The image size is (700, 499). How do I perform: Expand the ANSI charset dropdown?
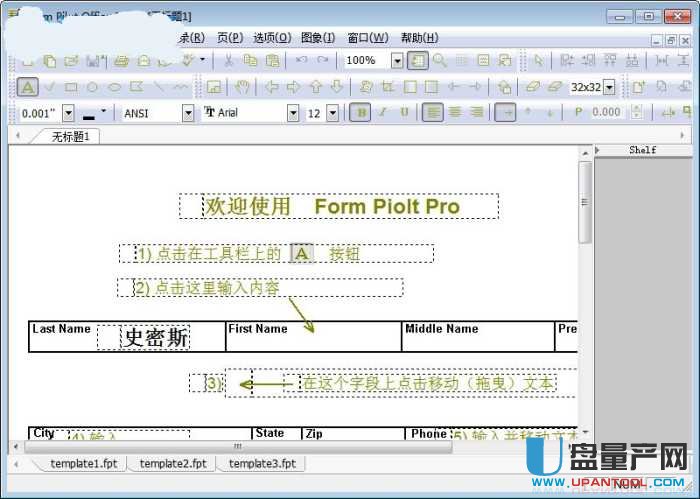pos(188,113)
